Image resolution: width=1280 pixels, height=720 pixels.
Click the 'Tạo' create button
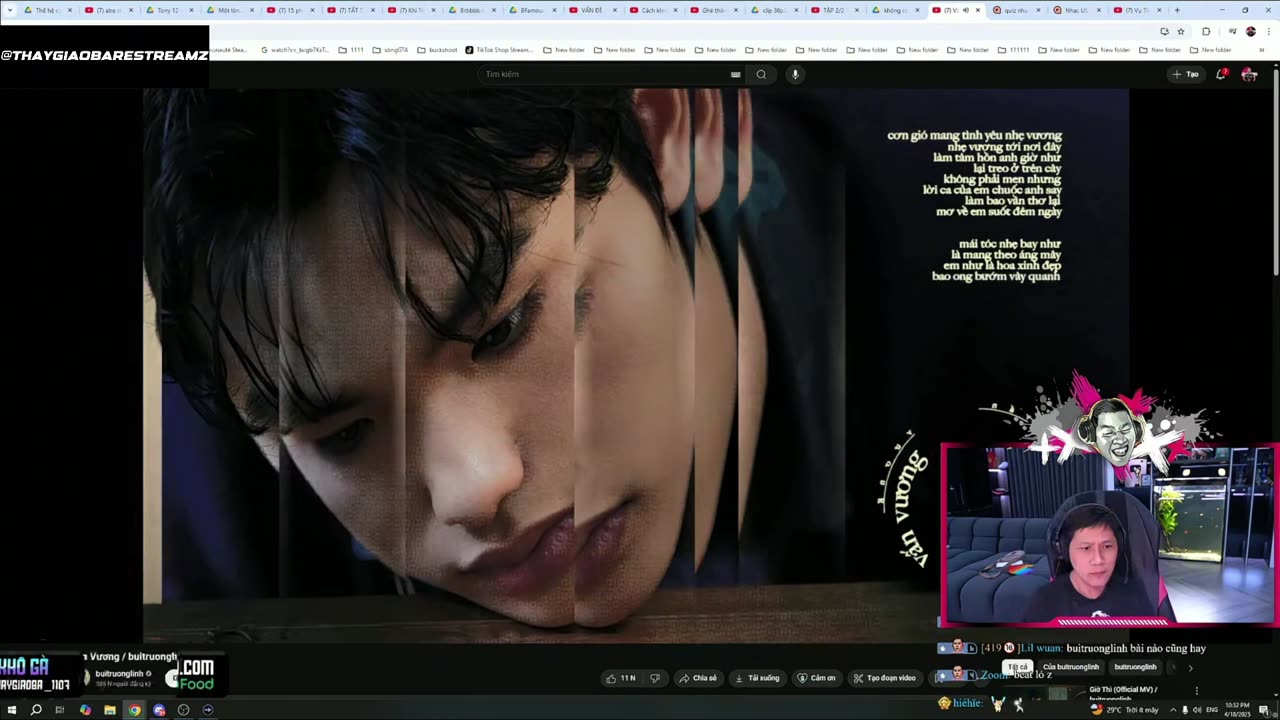(x=1185, y=74)
